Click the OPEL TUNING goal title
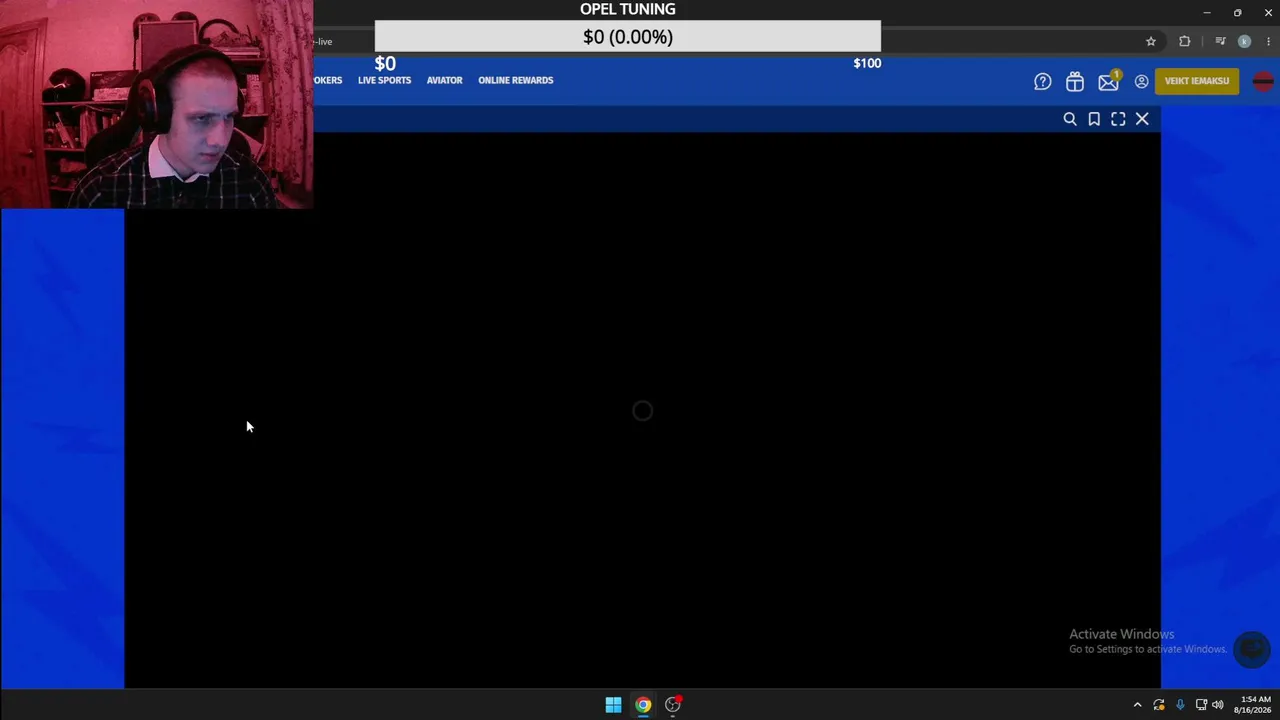This screenshot has height=720, width=1280. tap(628, 9)
